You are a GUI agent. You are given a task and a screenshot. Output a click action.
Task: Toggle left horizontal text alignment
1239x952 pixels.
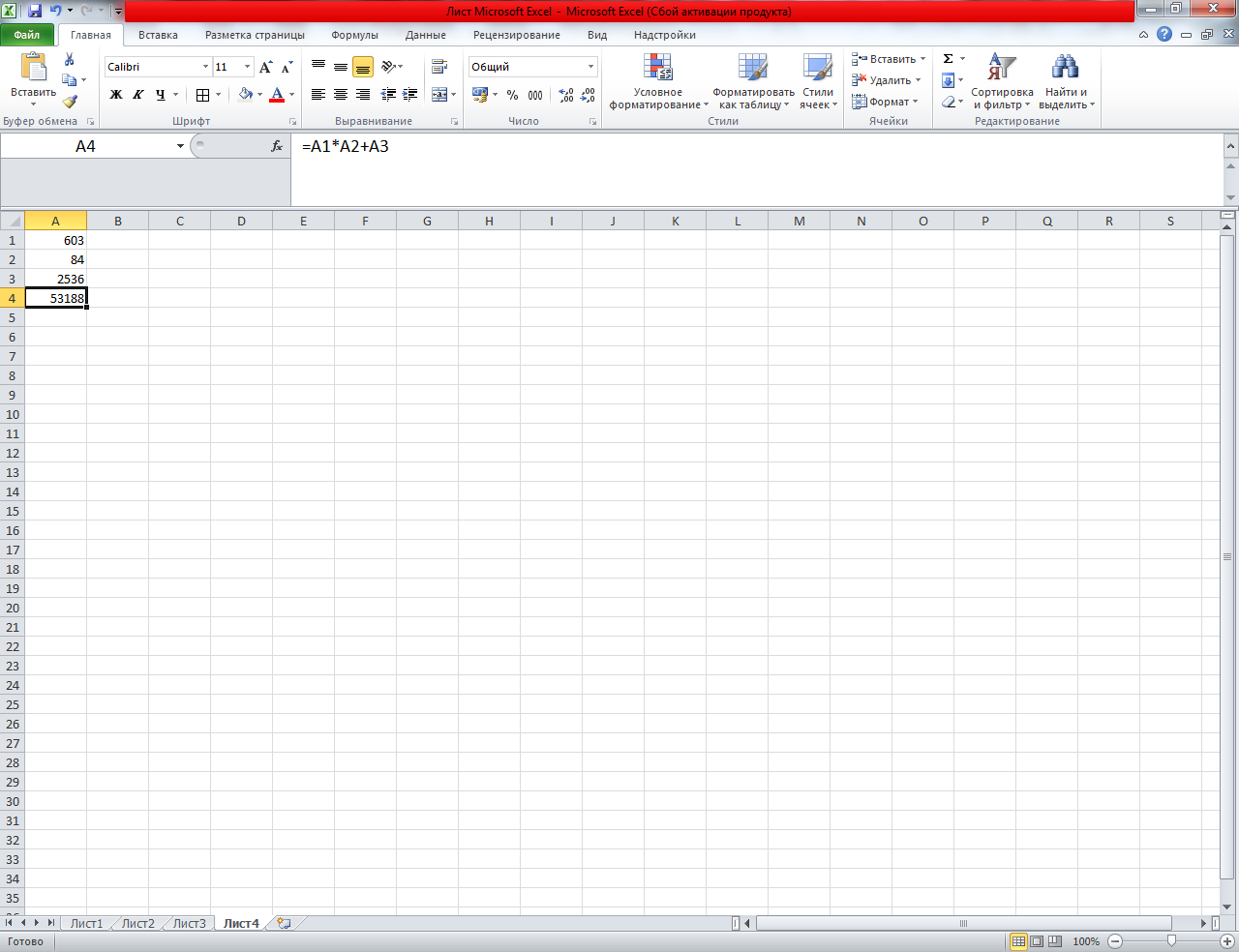tap(318, 95)
